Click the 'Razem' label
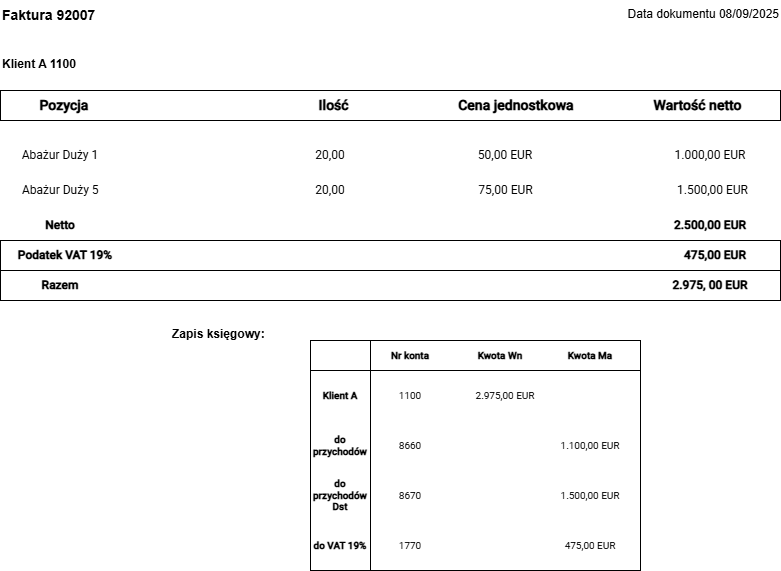 pyautogui.click(x=60, y=285)
